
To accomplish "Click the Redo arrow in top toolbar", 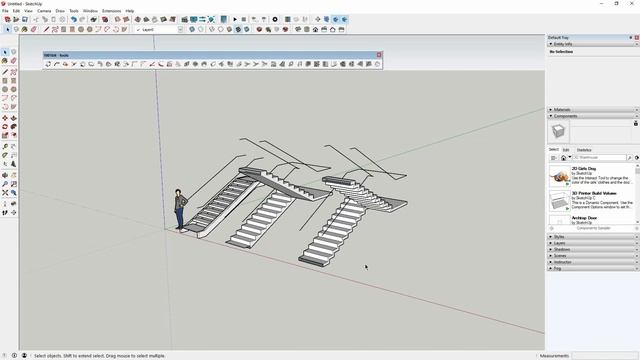I will pyautogui.click(x=82, y=19).
